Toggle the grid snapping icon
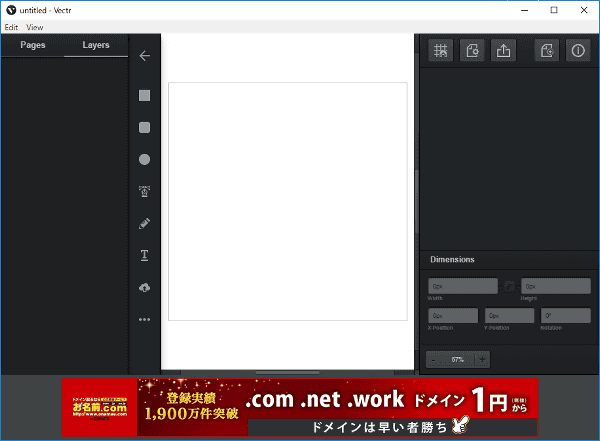This screenshot has height=441, width=600. point(440,51)
